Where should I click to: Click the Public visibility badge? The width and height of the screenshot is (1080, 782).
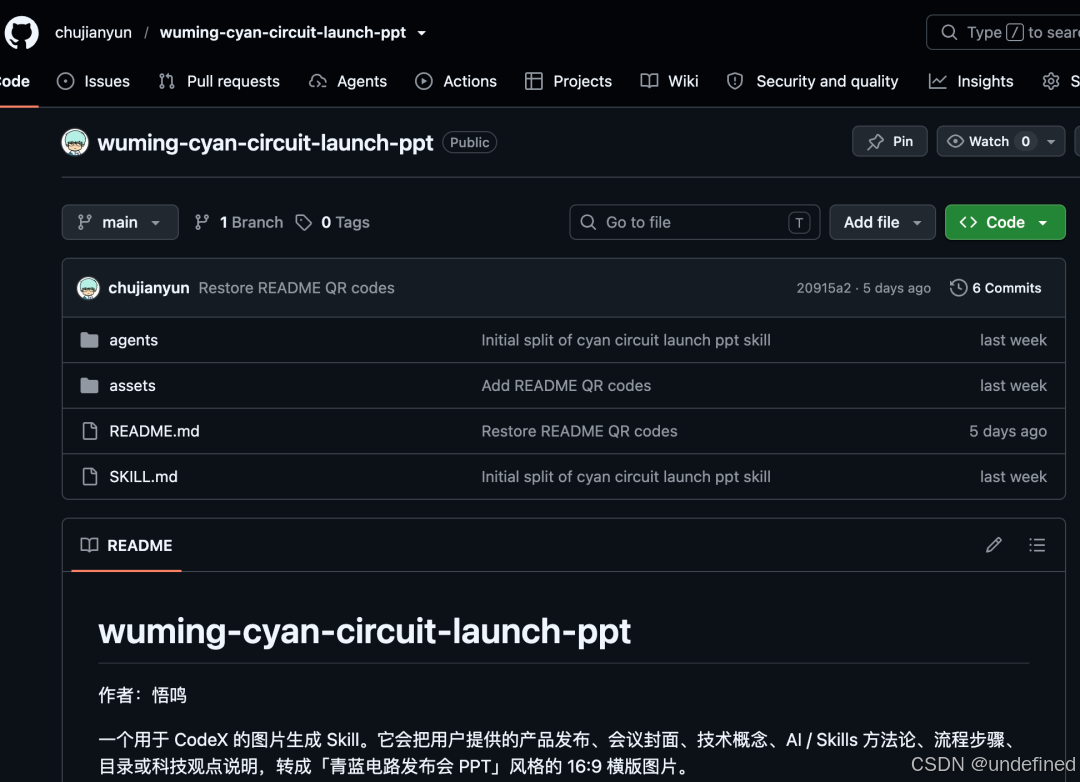coord(470,143)
